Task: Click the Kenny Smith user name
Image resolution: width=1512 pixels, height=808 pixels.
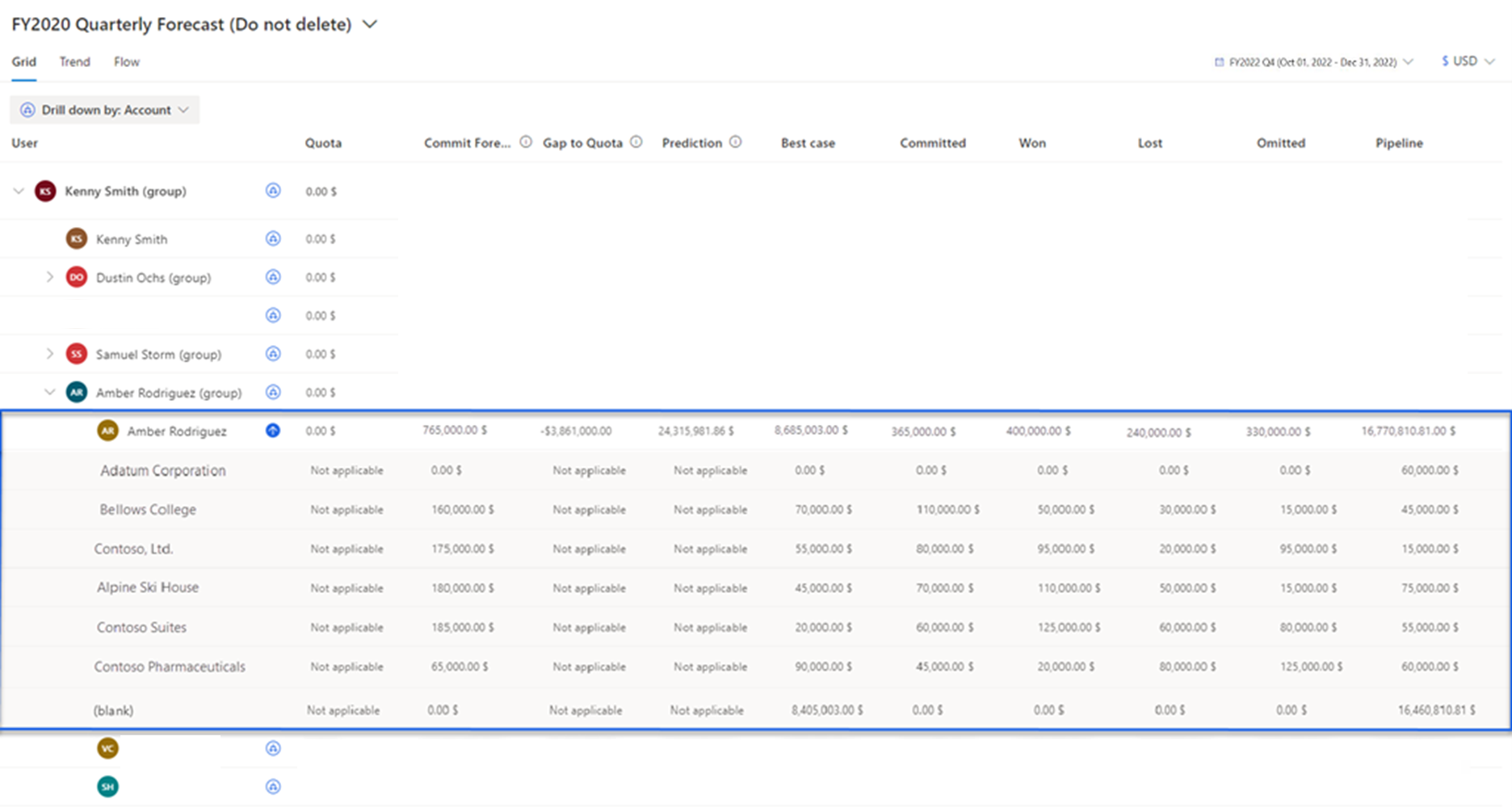Action: coord(132,239)
